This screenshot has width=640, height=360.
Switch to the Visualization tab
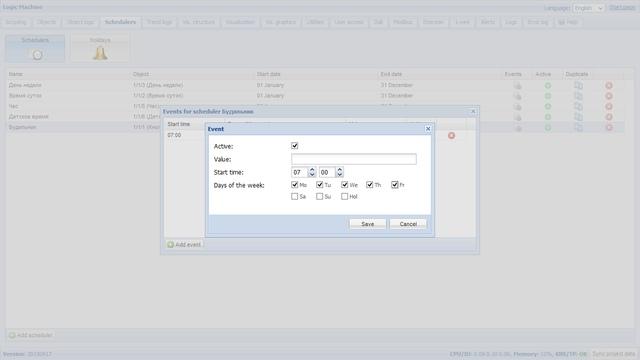(240, 22)
